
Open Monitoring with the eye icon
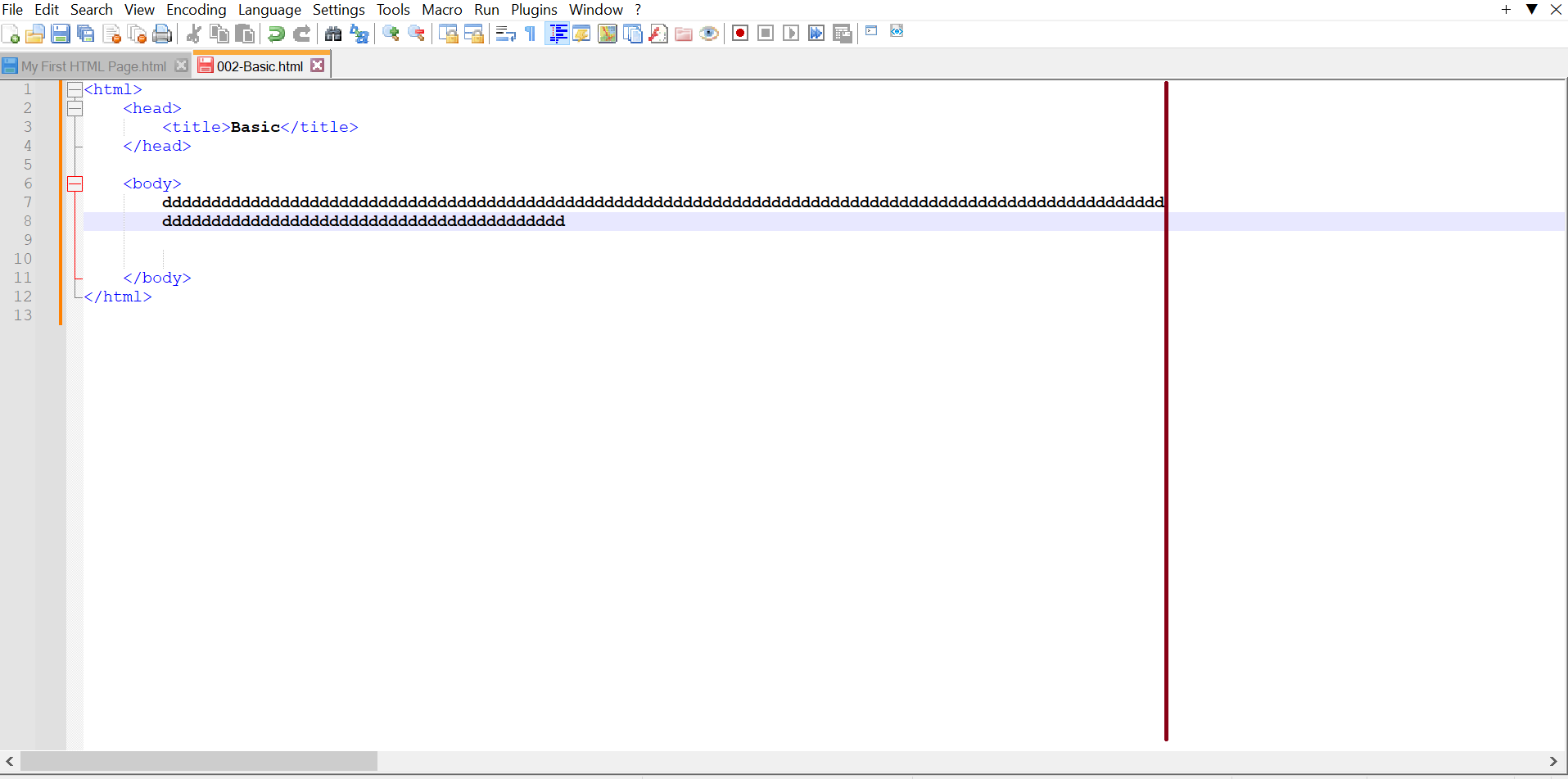coord(709,34)
